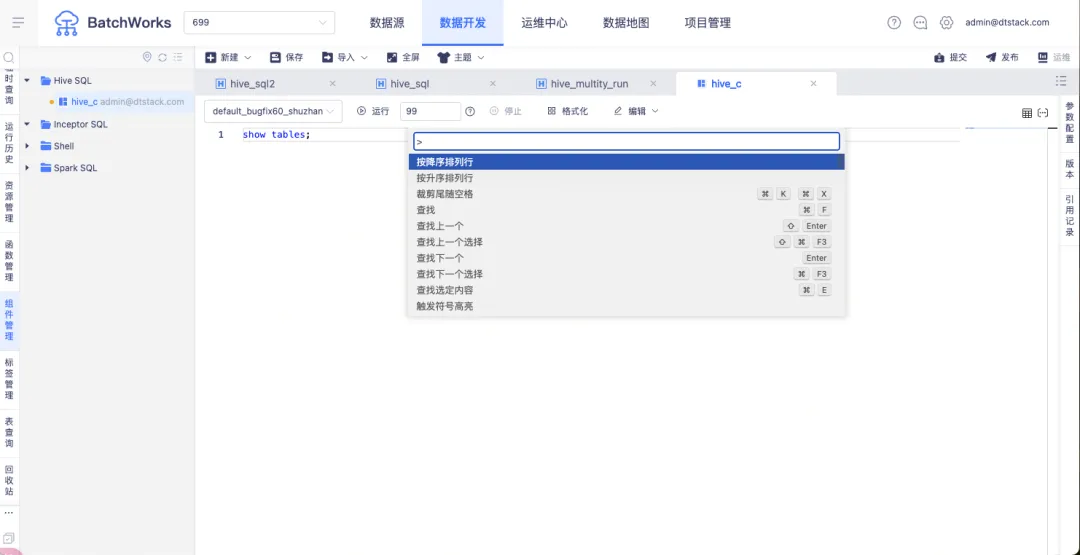This screenshot has width=1080, height=555.
Task: Select 查找下一个选择 command
Action: point(626,274)
